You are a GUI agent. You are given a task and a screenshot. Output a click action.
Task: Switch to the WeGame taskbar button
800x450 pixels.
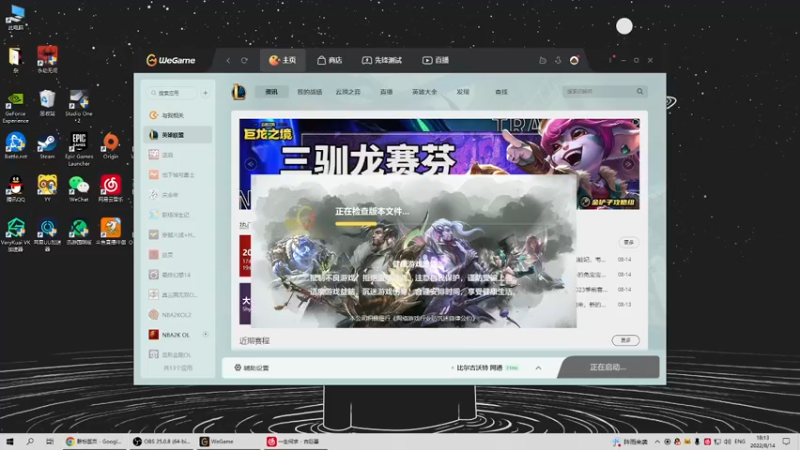coord(228,441)
